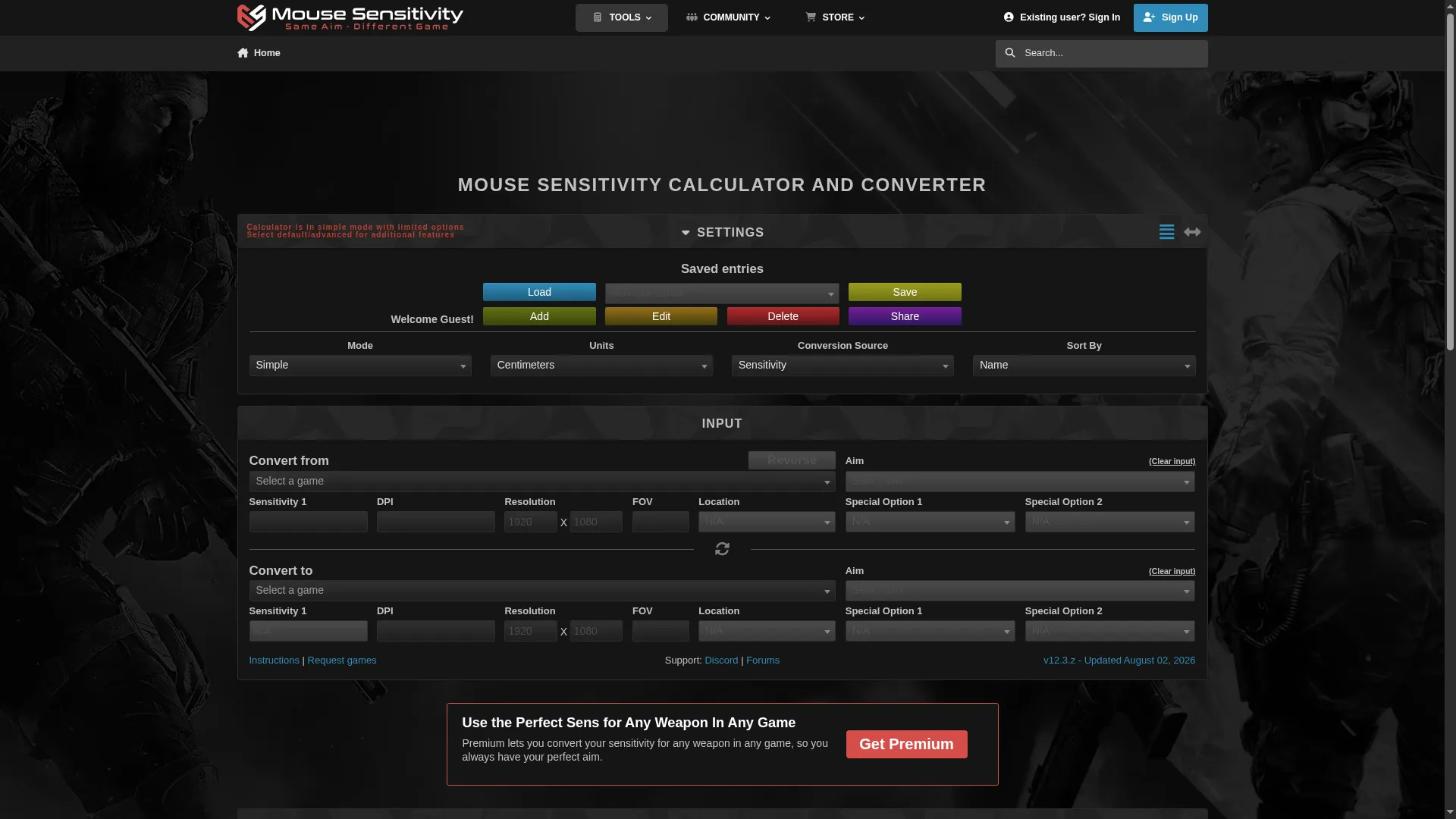Click the version v12.3.z update link
The width and height of the screenshot is (1456, 819).
pyautogui.click(x=1119, y=661)
